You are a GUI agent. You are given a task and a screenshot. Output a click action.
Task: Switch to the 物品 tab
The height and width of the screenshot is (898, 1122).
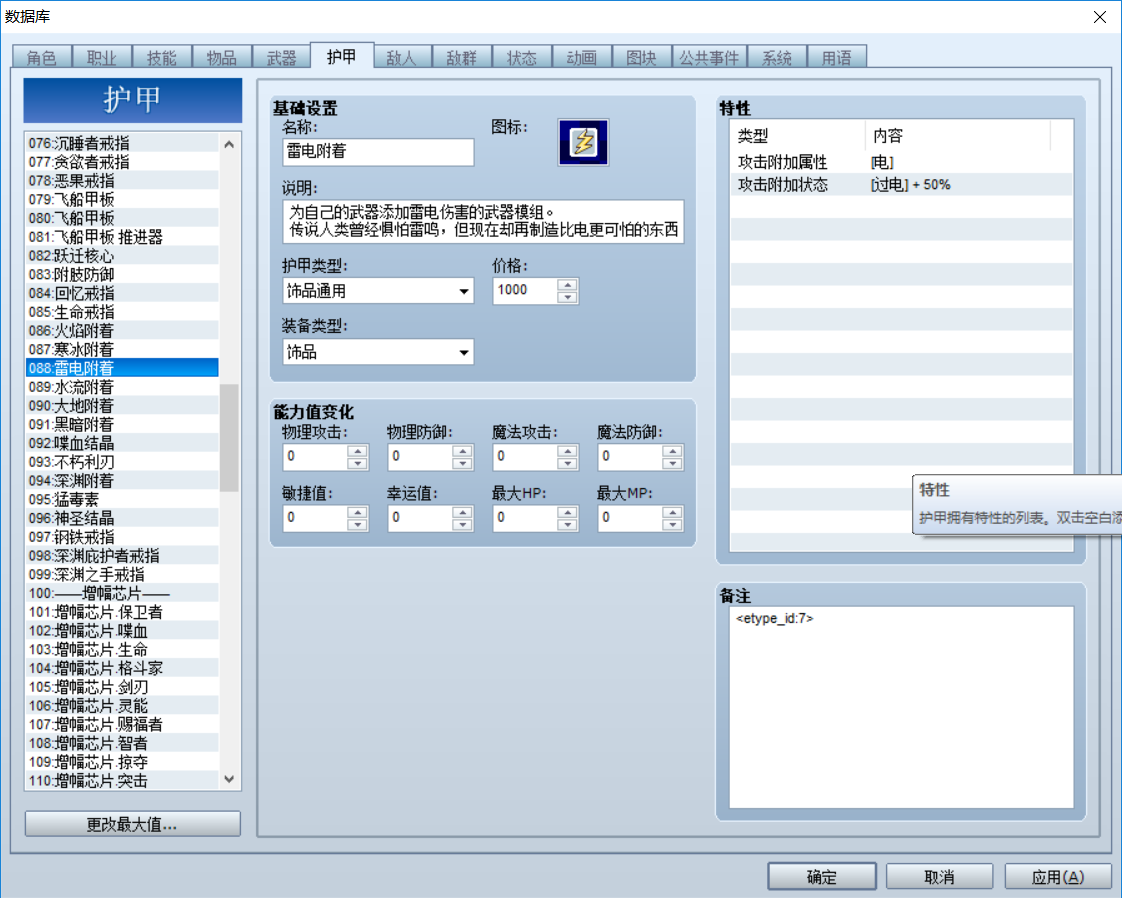point(222,57)
